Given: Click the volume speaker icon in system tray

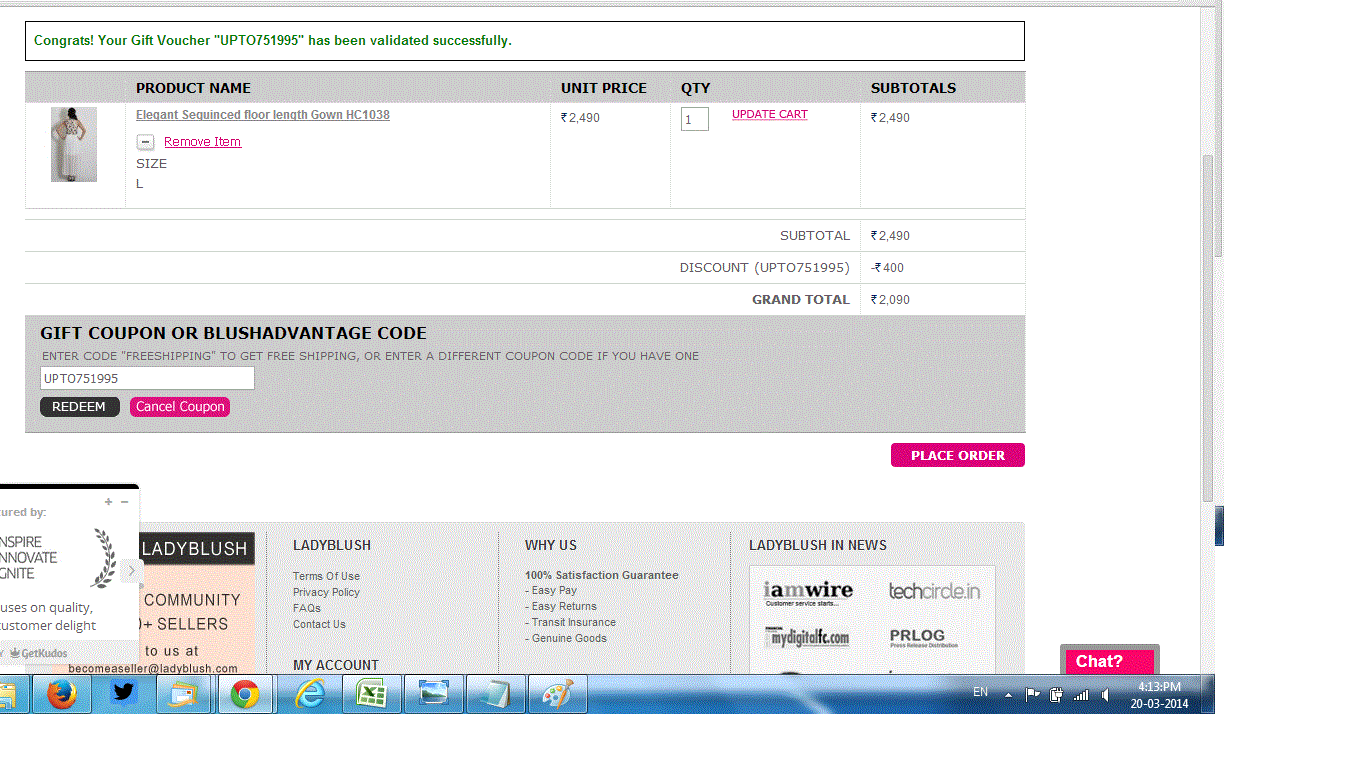Looking at the screenshot, I should (x=1106, y=694).
